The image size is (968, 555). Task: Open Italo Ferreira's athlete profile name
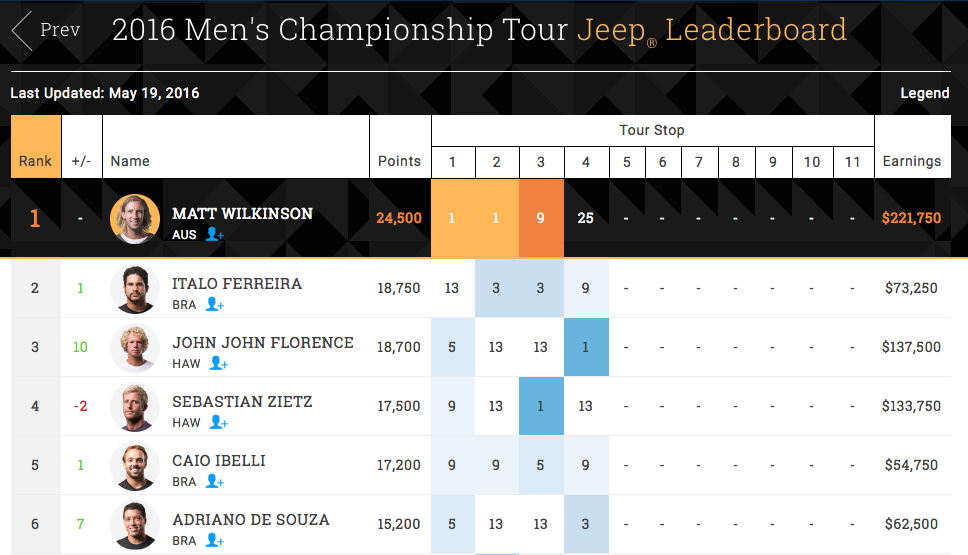(x=237, y=284)
